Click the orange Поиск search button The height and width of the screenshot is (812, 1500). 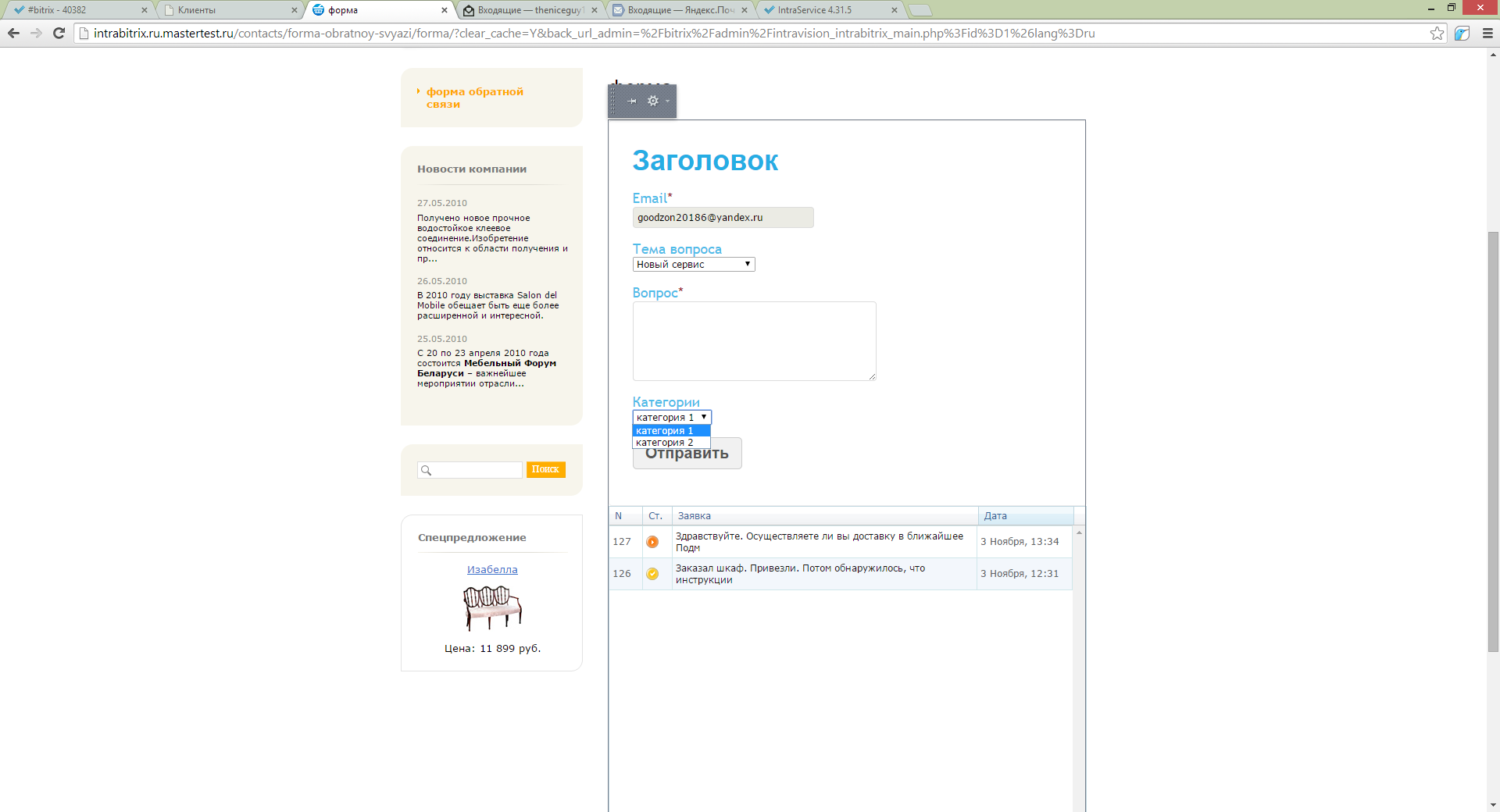point(545,469)
